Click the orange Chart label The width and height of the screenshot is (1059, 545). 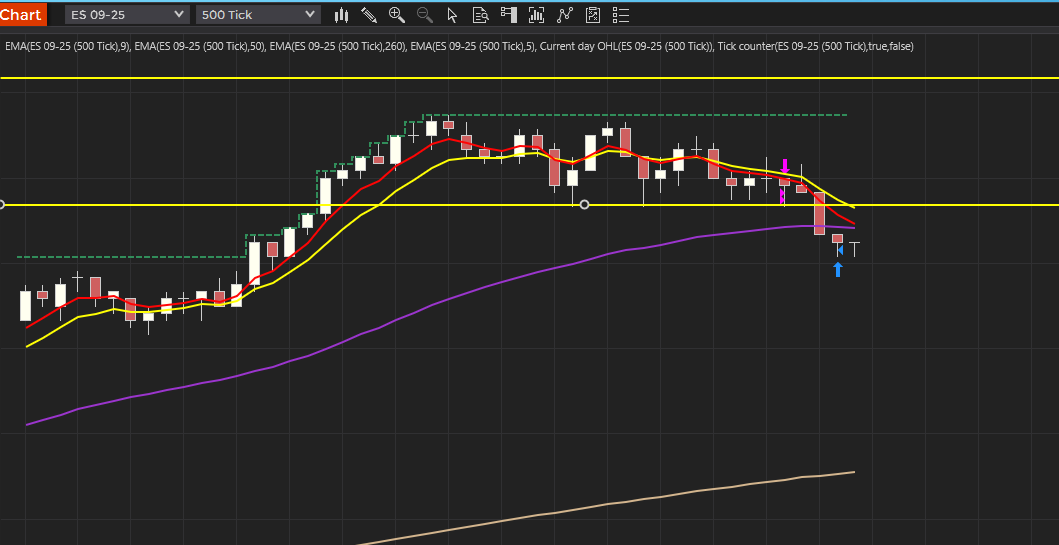pos(22,14)
